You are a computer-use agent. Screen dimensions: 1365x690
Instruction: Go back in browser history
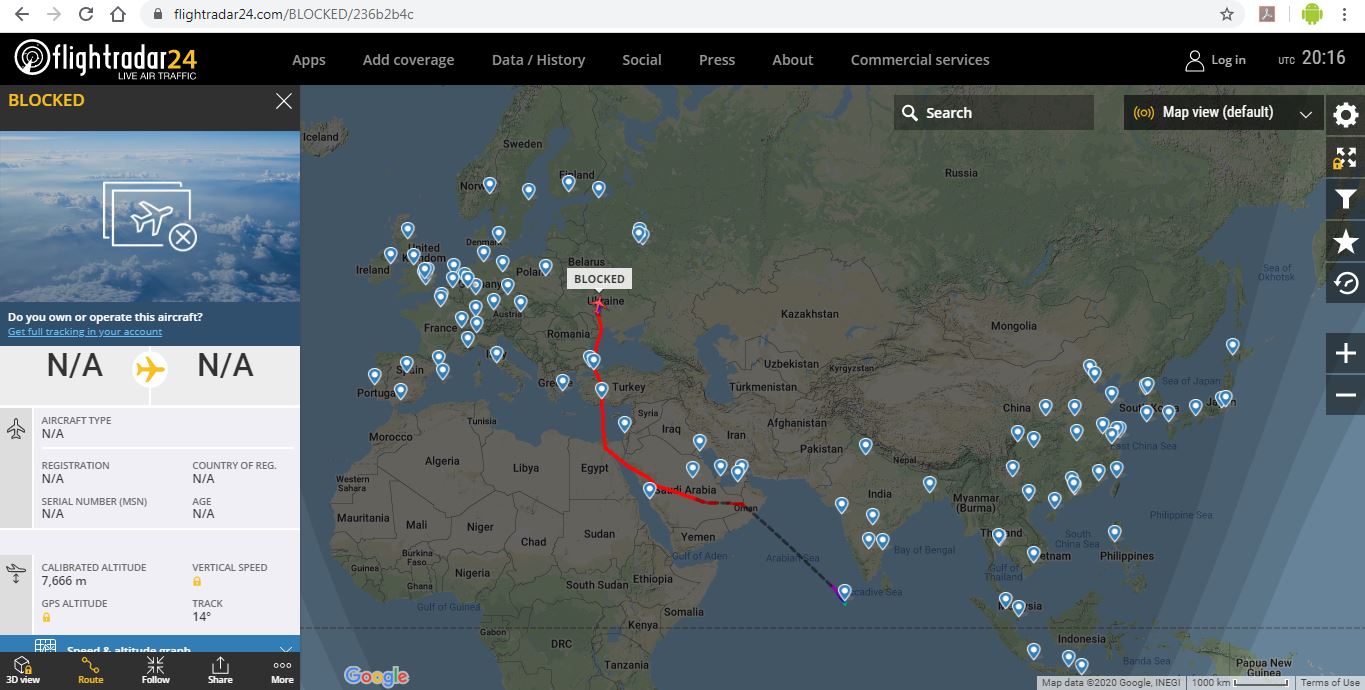pos(21,15)
